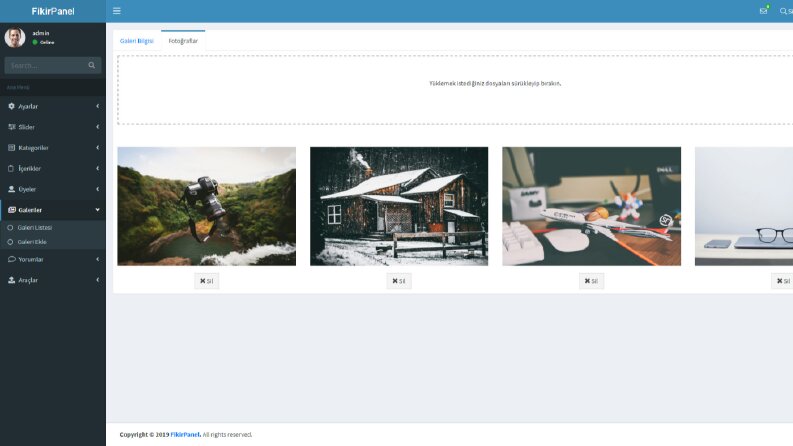
Task: Click the green Online status dot
Action: point(35,42)
